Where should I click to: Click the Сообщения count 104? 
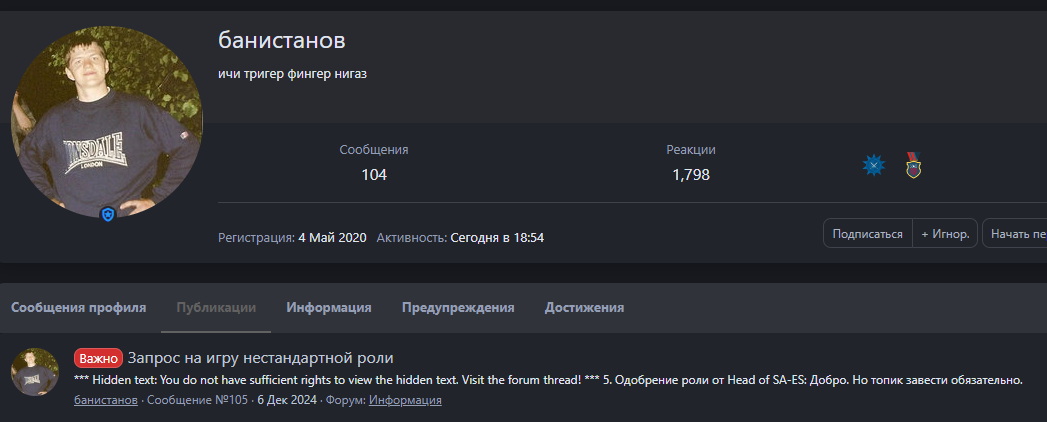pos(374,175)
